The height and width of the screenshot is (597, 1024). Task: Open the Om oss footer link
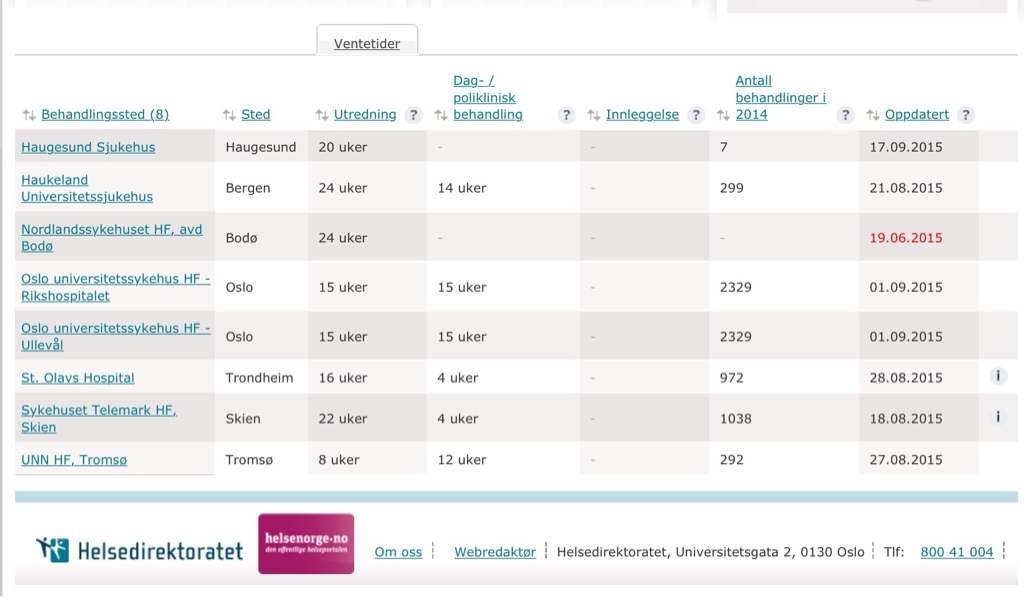398,552
